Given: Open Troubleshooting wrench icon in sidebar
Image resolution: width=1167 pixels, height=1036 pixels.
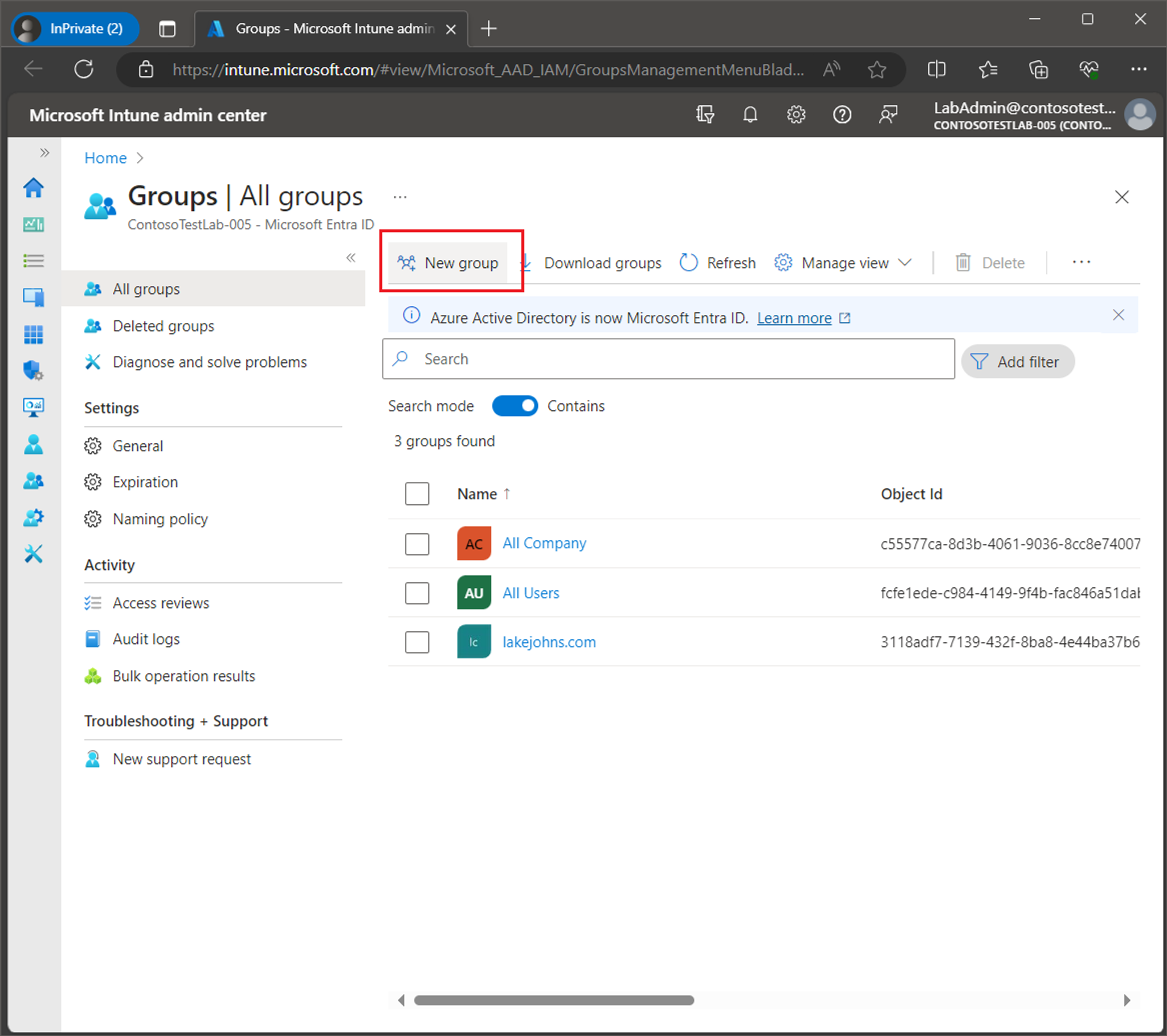Looking at the screenshot, I should [x=33, y=553].
